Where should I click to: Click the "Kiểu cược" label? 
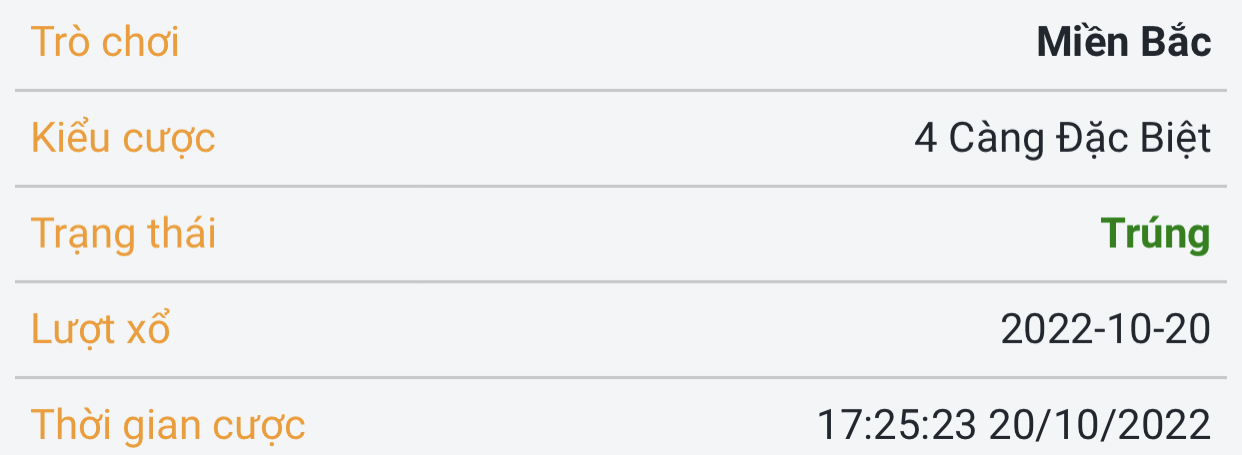[x=123, y=138]
